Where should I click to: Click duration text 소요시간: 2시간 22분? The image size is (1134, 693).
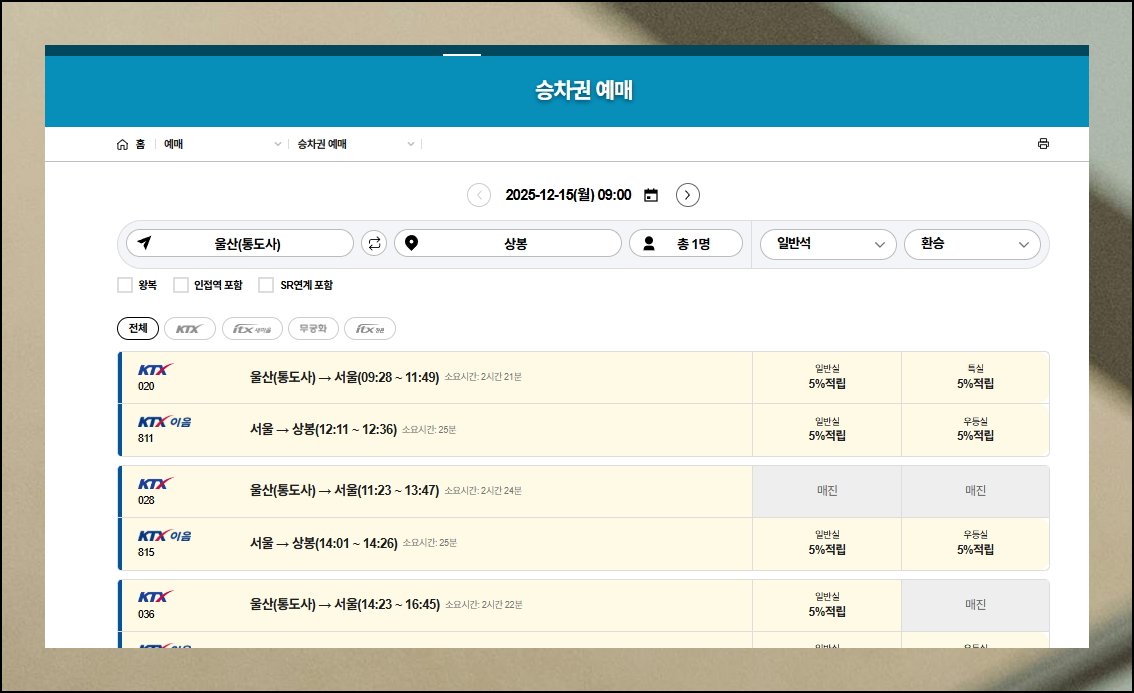(484, 605)
